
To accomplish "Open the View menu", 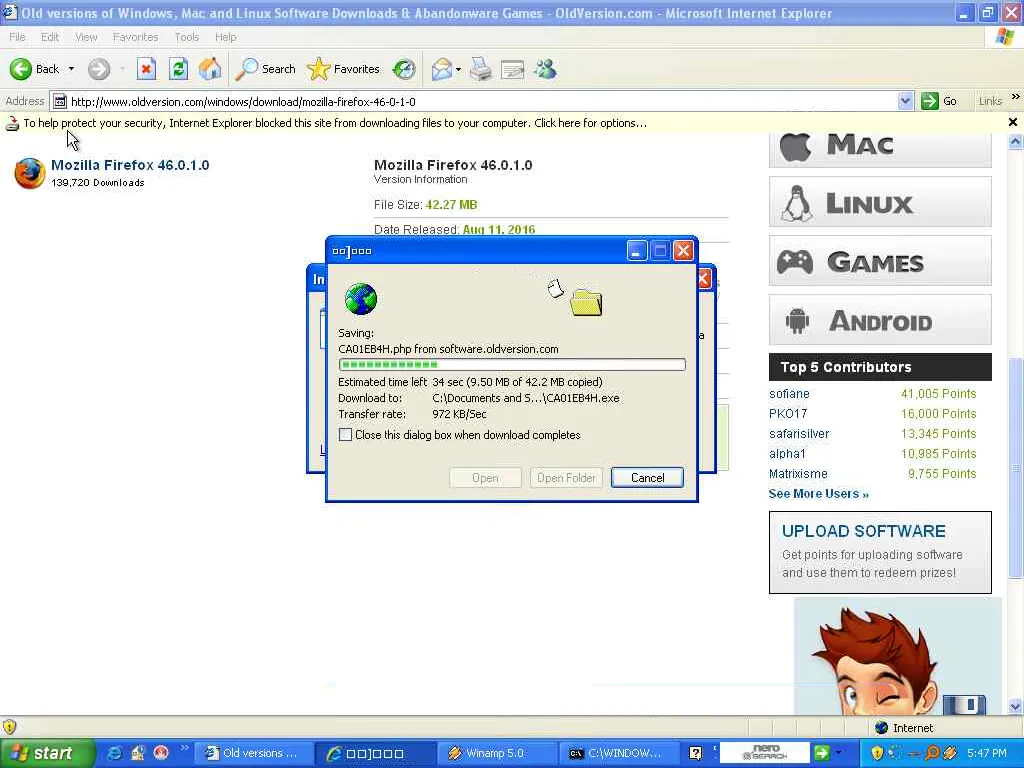I will 86,37.
